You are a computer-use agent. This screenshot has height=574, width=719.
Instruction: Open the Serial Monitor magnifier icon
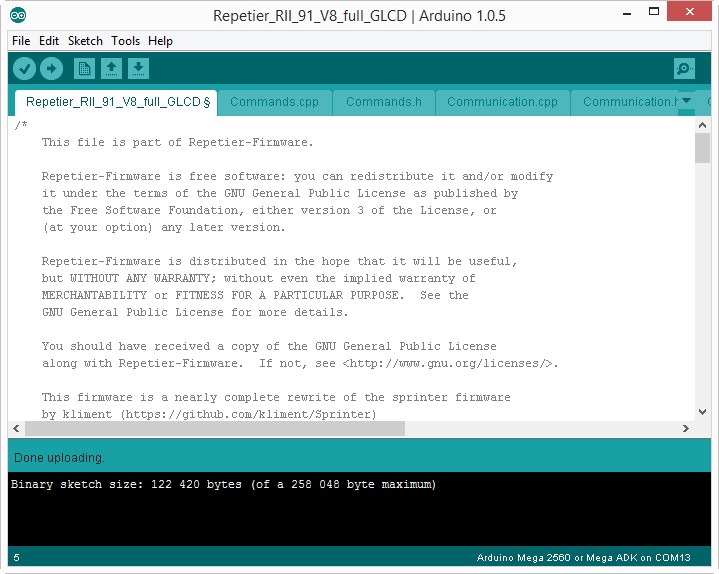pos(684,69)
